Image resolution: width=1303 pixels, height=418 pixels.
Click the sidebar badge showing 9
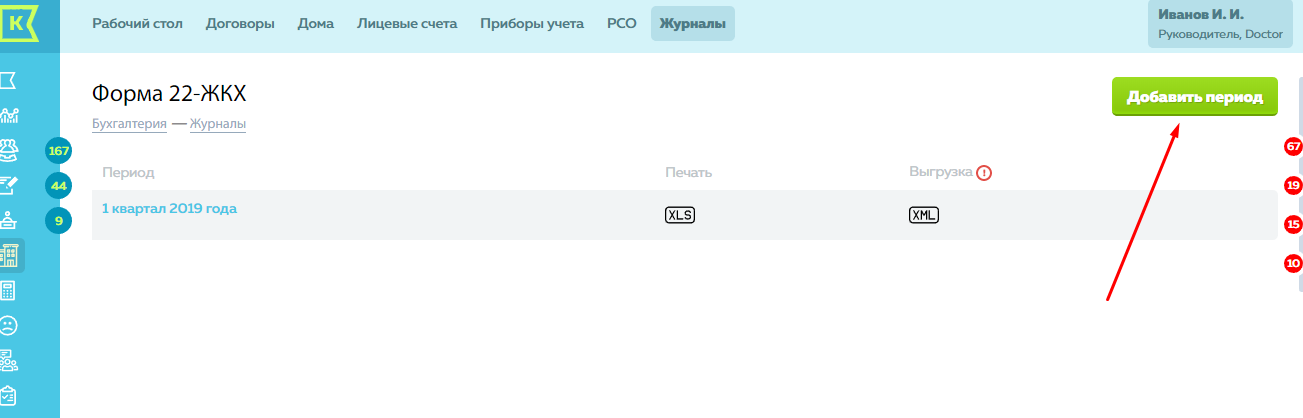click(59, 220)
